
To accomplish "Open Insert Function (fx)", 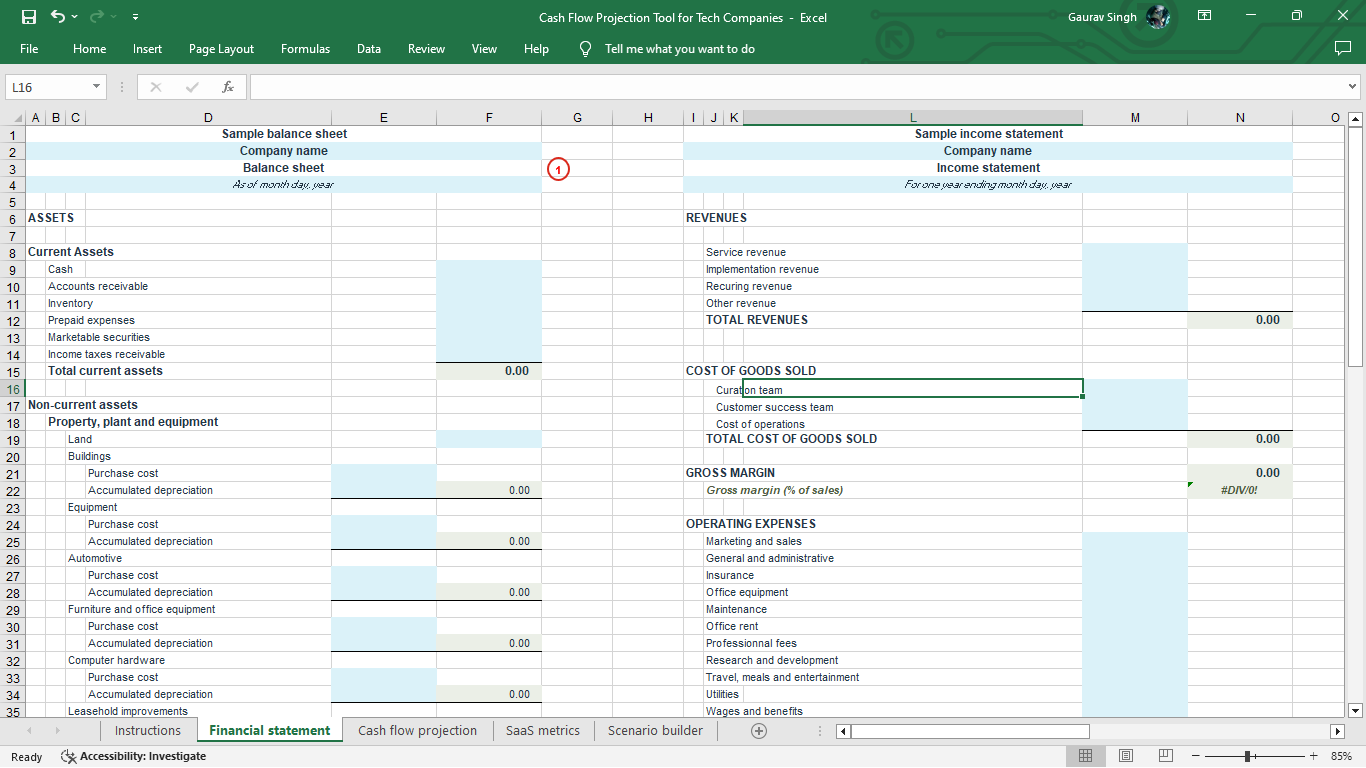I will point(228,87).
